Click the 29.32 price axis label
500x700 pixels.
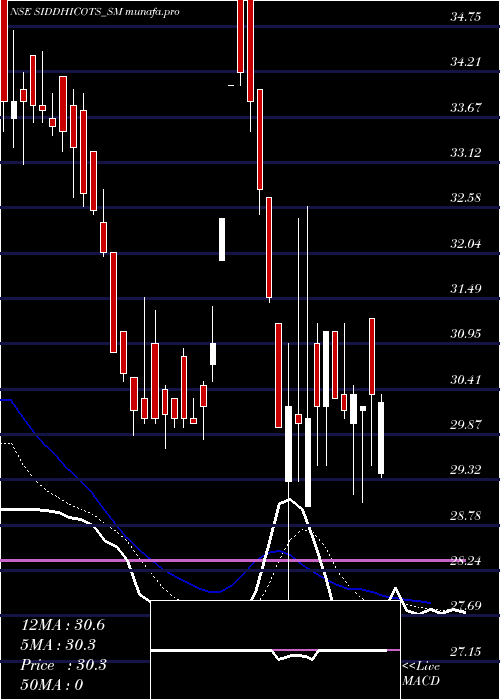(x=466, y=470)
